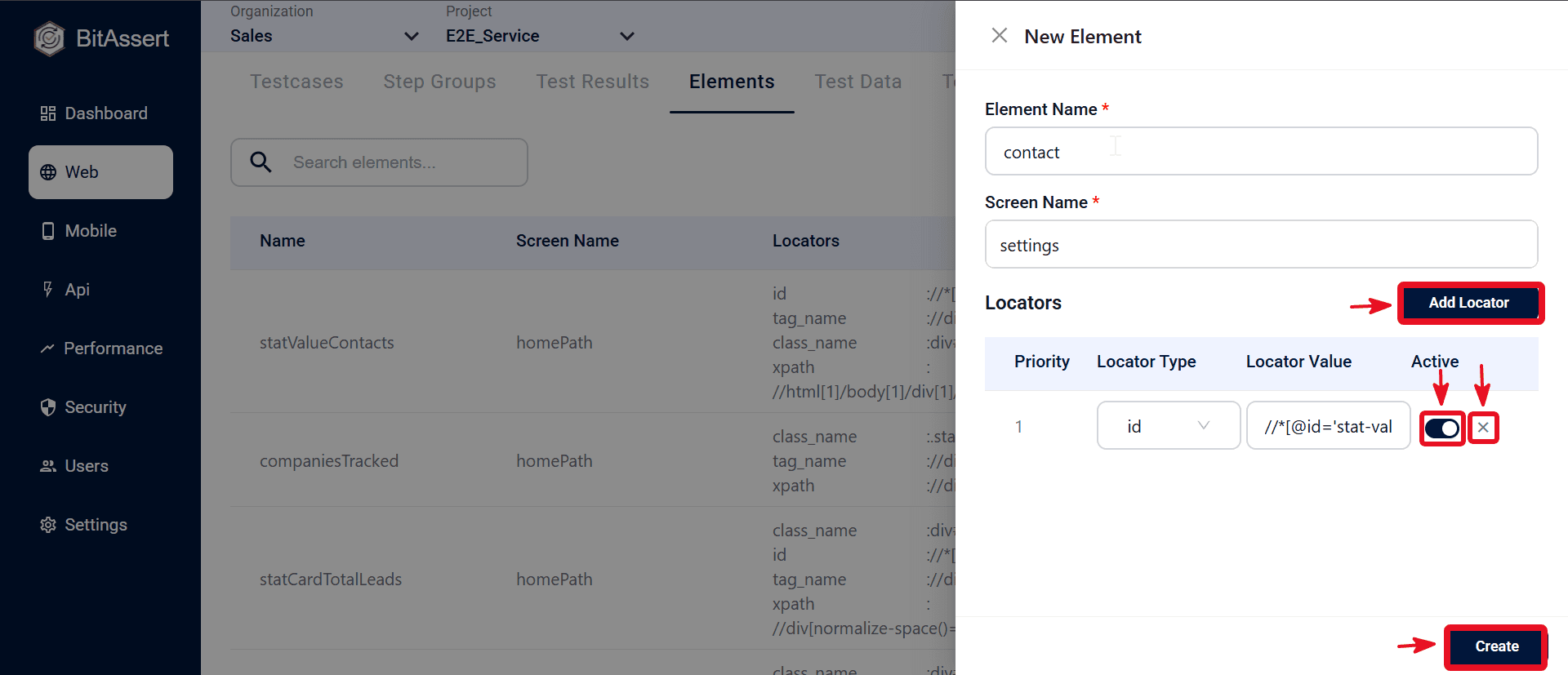Screen dimensions: 1568x675
Task: Select the statValueContacts element row
Action: coord(593,342)
